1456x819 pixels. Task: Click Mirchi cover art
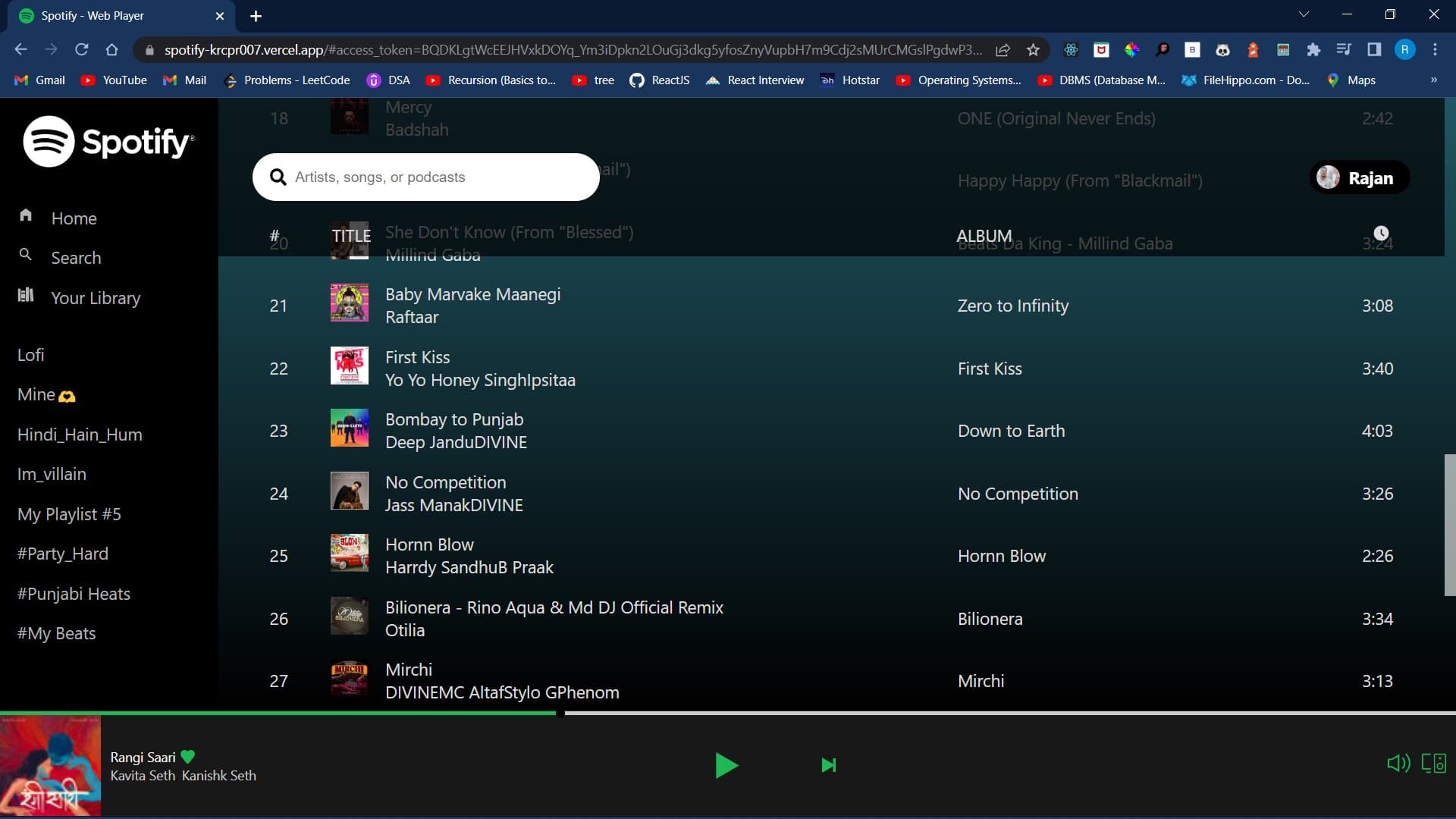pyautogui.click(x=350, y=678)
